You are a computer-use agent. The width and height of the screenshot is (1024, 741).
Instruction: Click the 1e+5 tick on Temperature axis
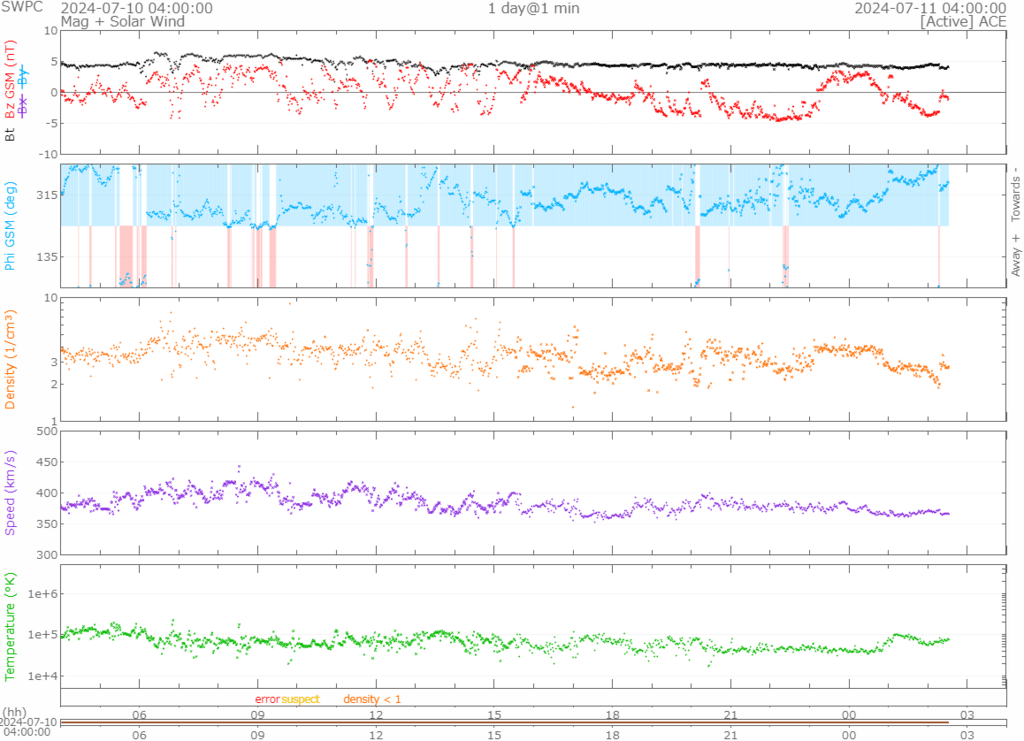43,635
